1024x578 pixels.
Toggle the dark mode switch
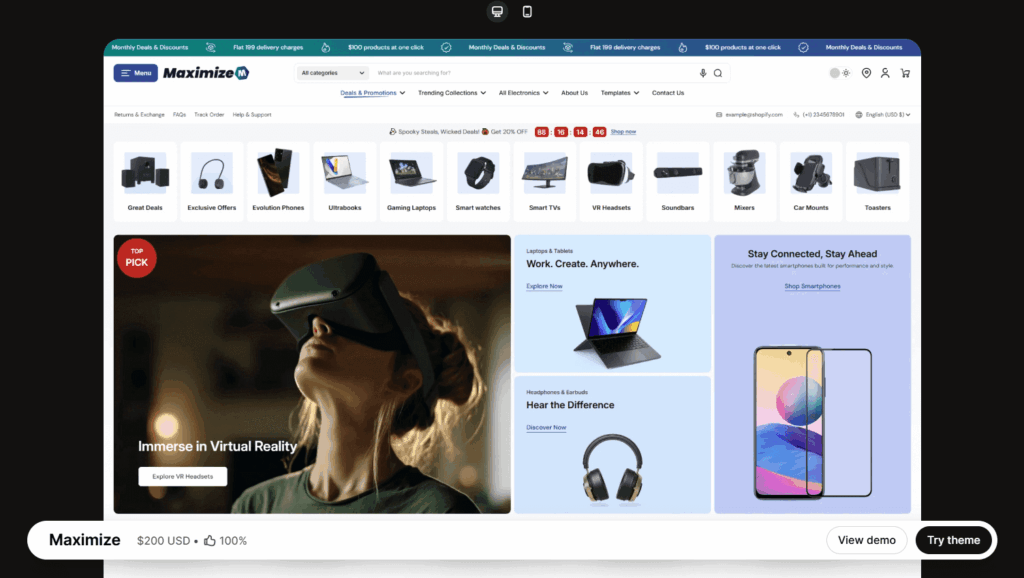(839, 73)
